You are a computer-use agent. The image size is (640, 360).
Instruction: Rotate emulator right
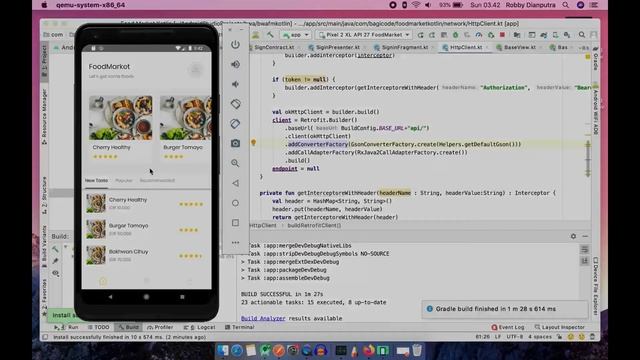[x=235, y=123]
